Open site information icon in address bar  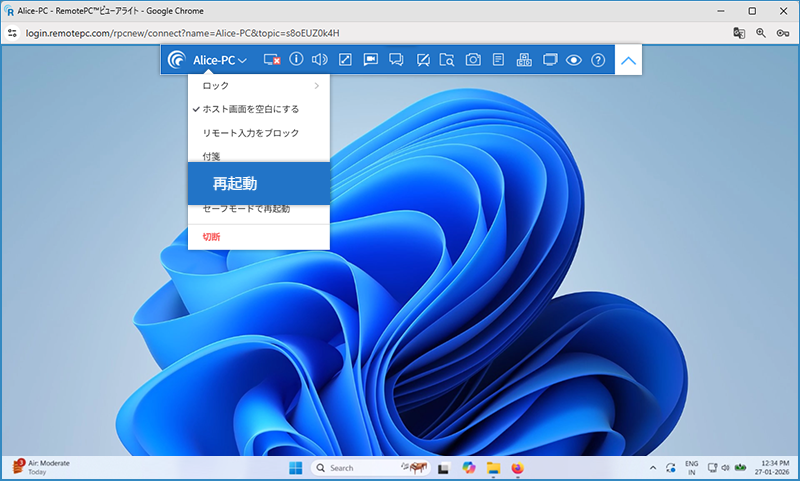[x=12, y=33]
